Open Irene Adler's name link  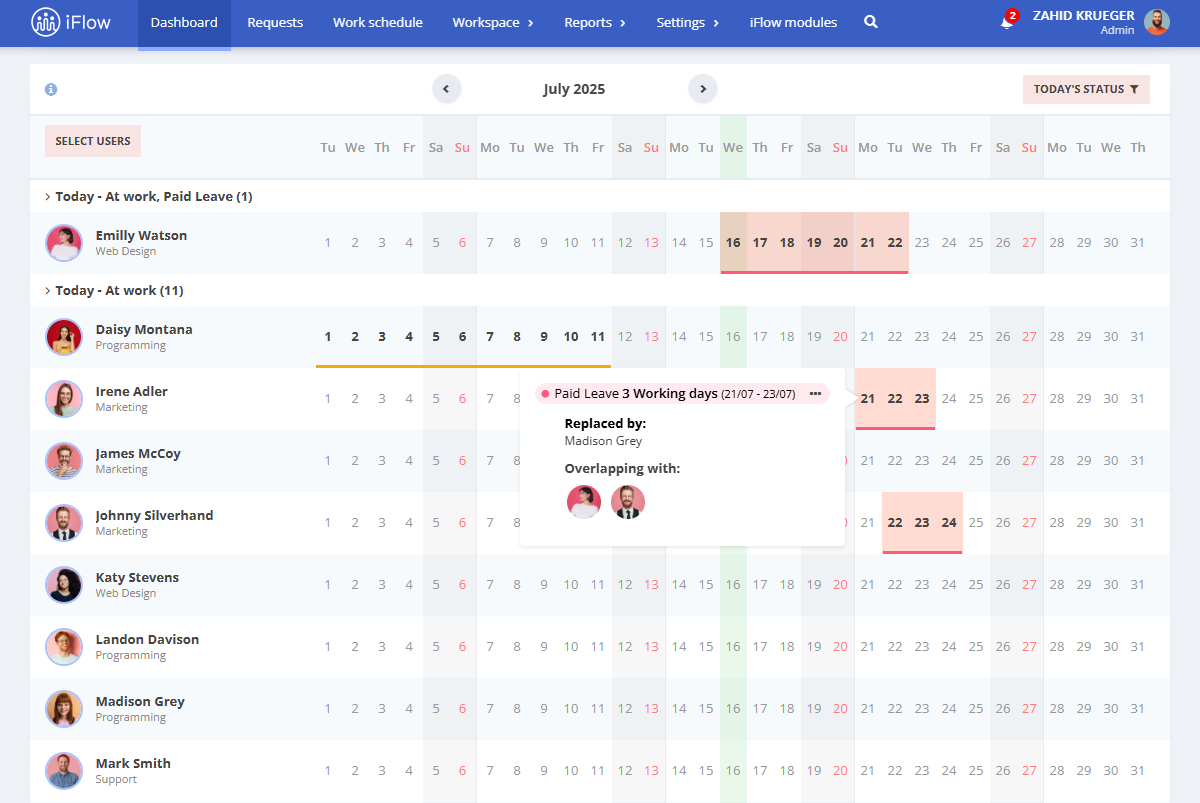[131, 392]
